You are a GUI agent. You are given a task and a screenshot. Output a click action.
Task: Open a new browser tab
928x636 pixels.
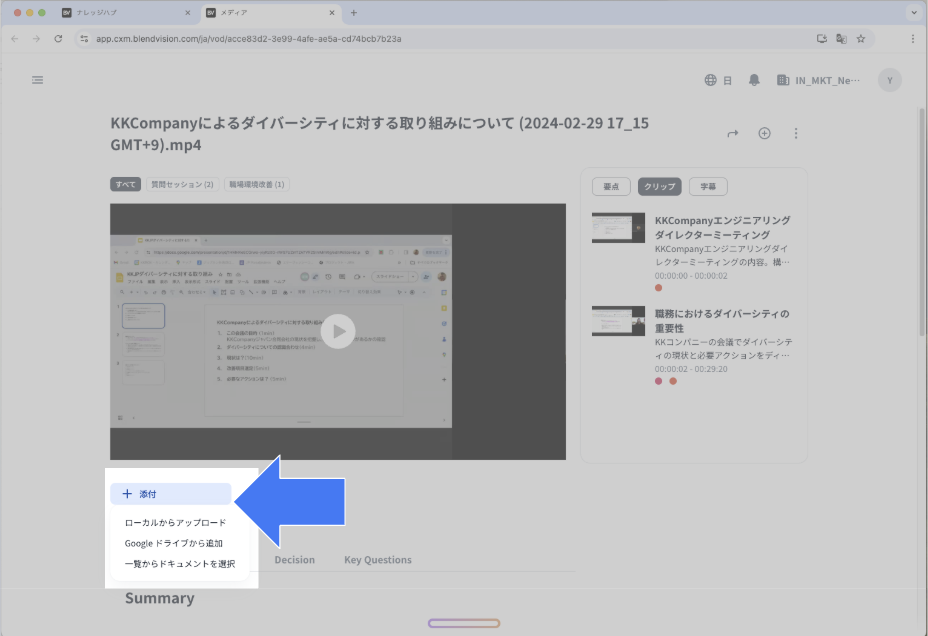tap(353, 12)
